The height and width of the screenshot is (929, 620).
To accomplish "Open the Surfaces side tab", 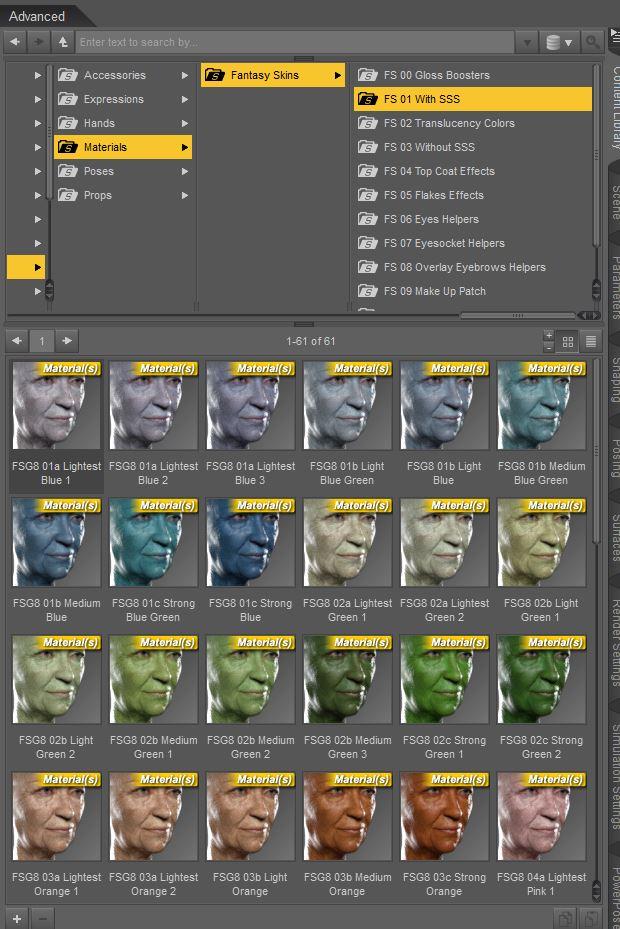I will [615, 537].
